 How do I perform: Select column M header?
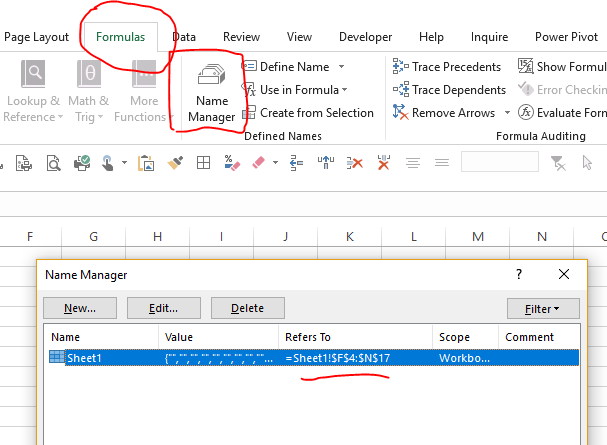478,236
